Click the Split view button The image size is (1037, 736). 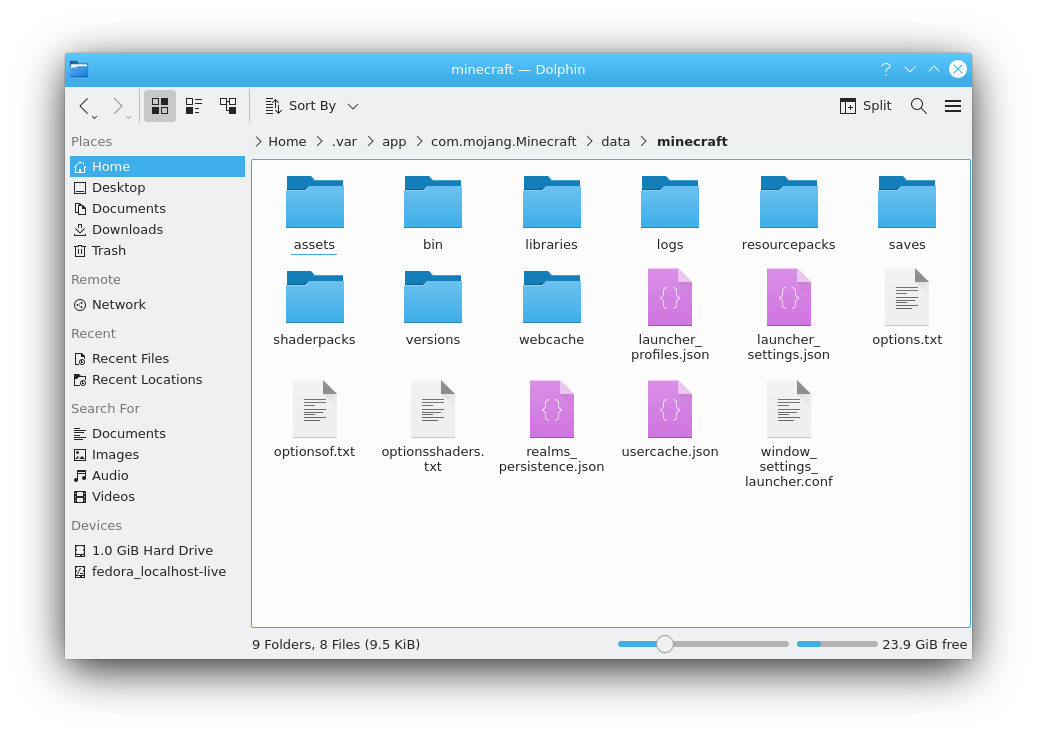click(x=865, y=106)
